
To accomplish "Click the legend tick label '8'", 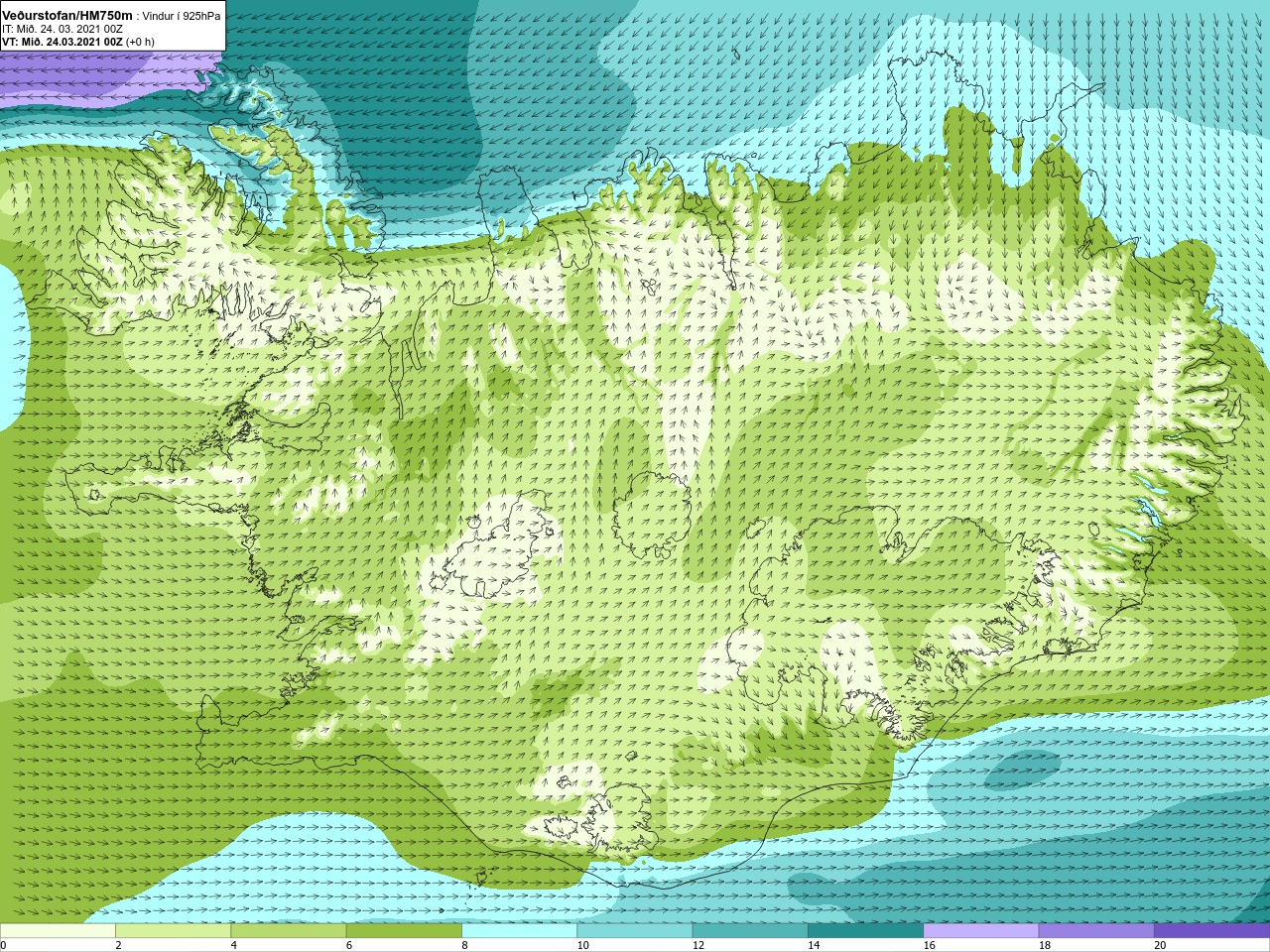I will [464, 945].
